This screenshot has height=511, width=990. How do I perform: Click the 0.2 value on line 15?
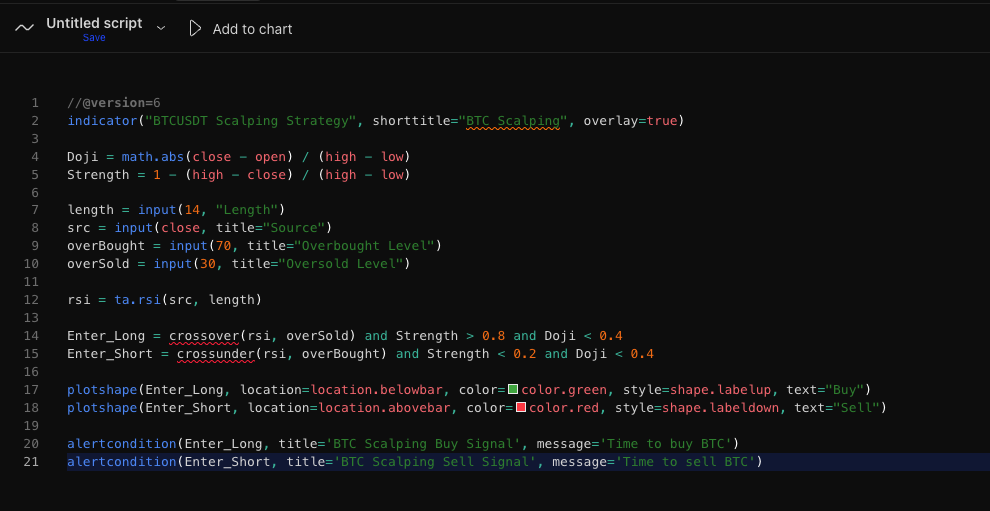coord(525,354)
